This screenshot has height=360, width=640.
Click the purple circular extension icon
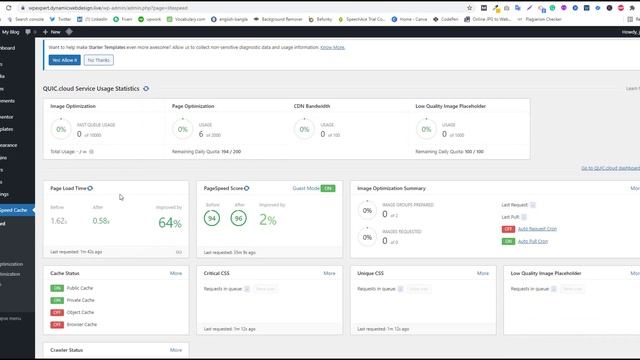point(564,8)
